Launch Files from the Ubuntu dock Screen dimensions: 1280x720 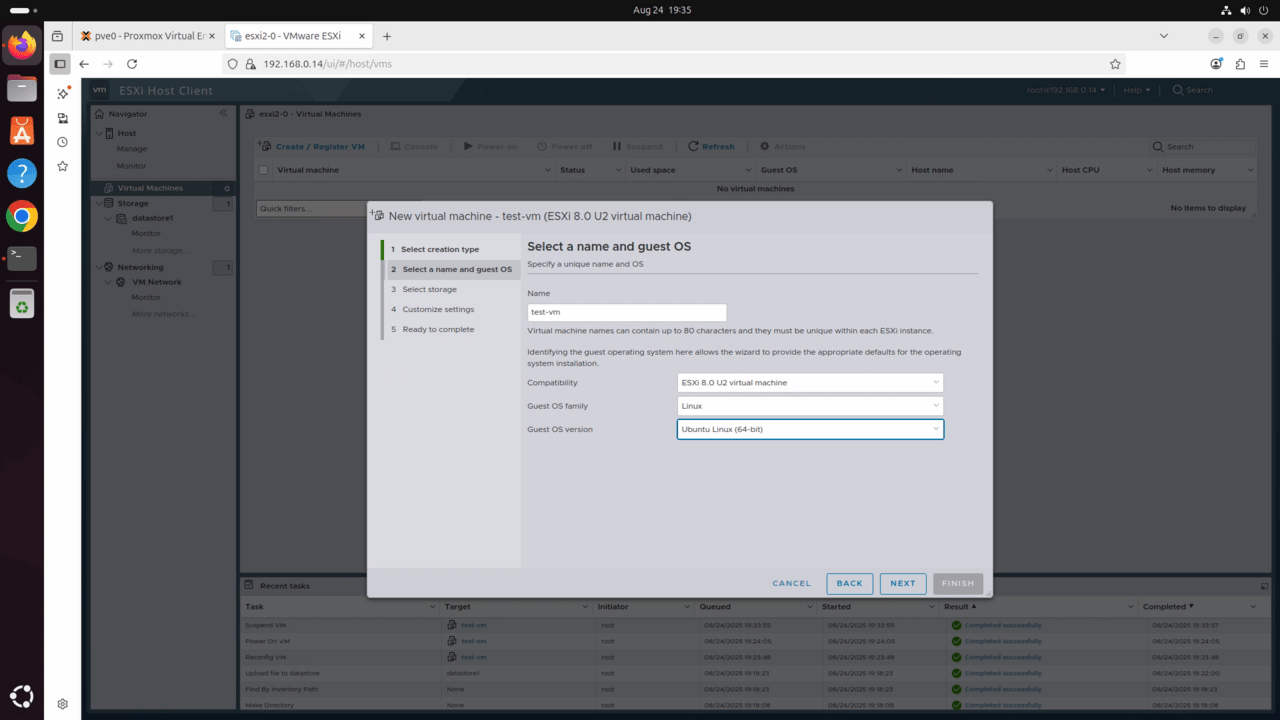(x=21, y=88)
